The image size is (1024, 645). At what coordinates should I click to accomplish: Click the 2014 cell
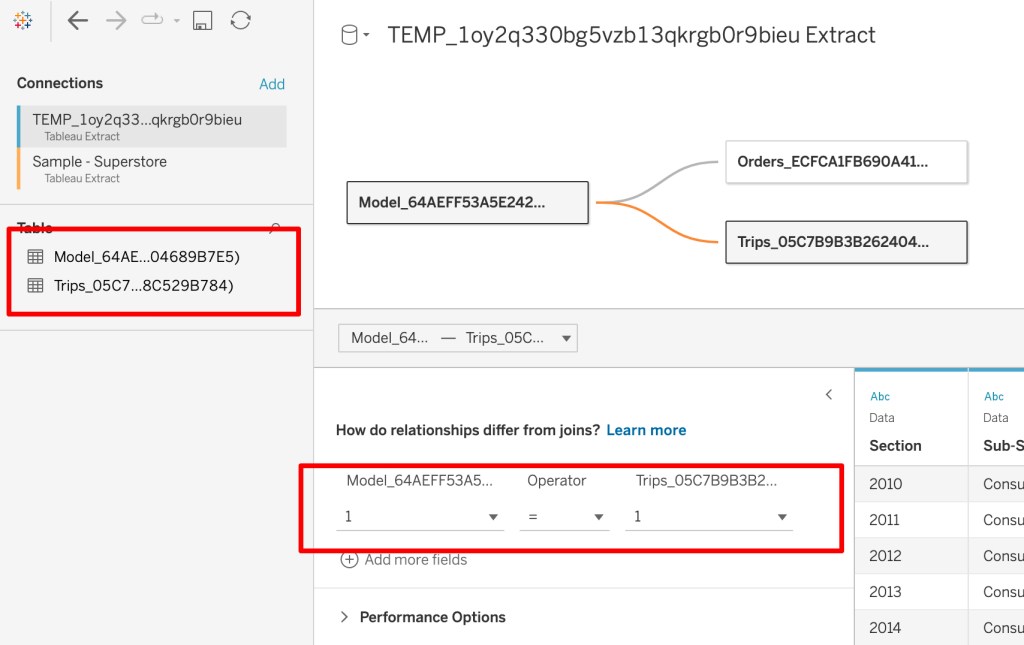pos(911,627)
